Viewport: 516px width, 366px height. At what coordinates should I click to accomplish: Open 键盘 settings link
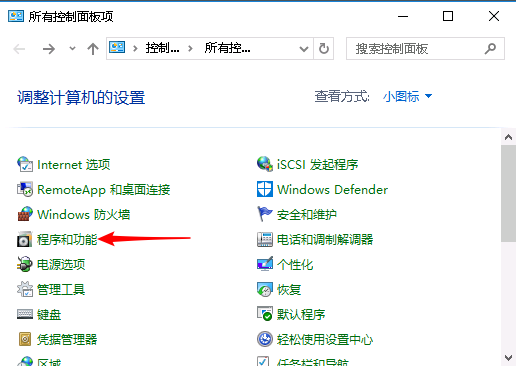click(x=49, y=315)
